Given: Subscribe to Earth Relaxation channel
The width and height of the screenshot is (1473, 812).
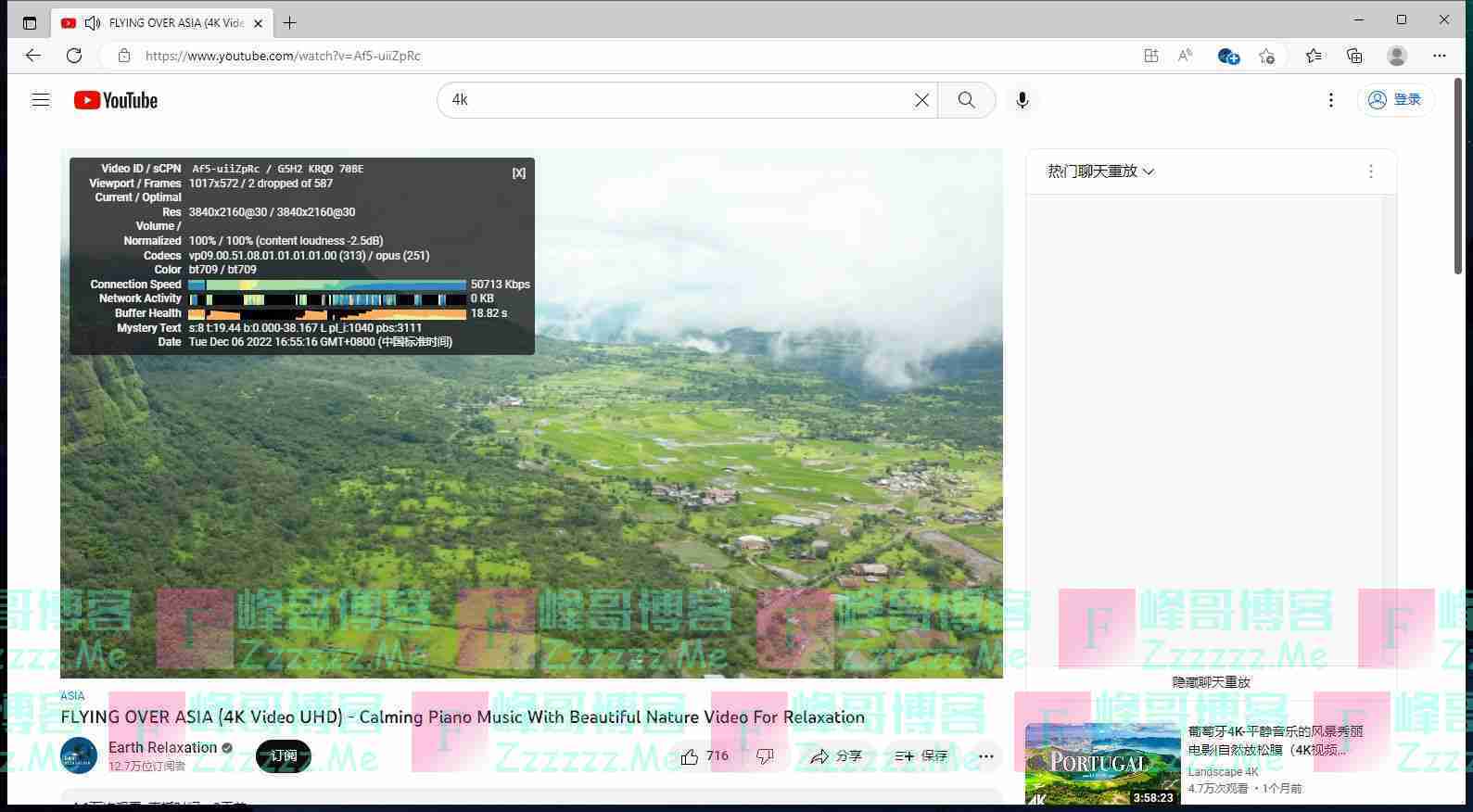Looking at the screenshot, I should pyautogui.click(x=283, y=756).
